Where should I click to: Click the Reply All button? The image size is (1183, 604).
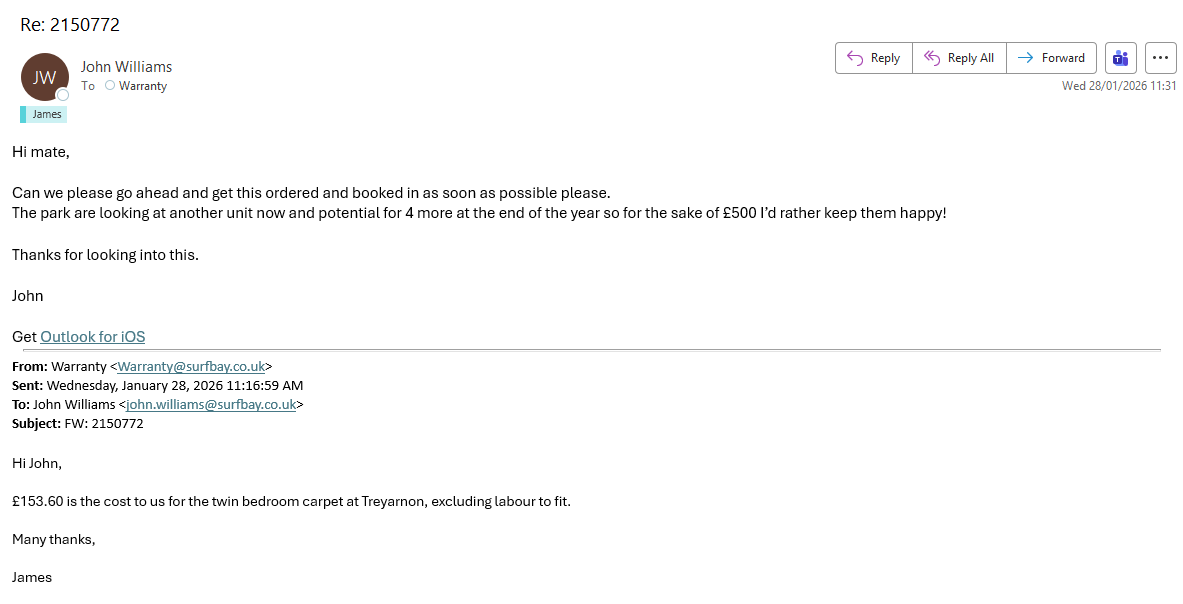coord(959,58)
